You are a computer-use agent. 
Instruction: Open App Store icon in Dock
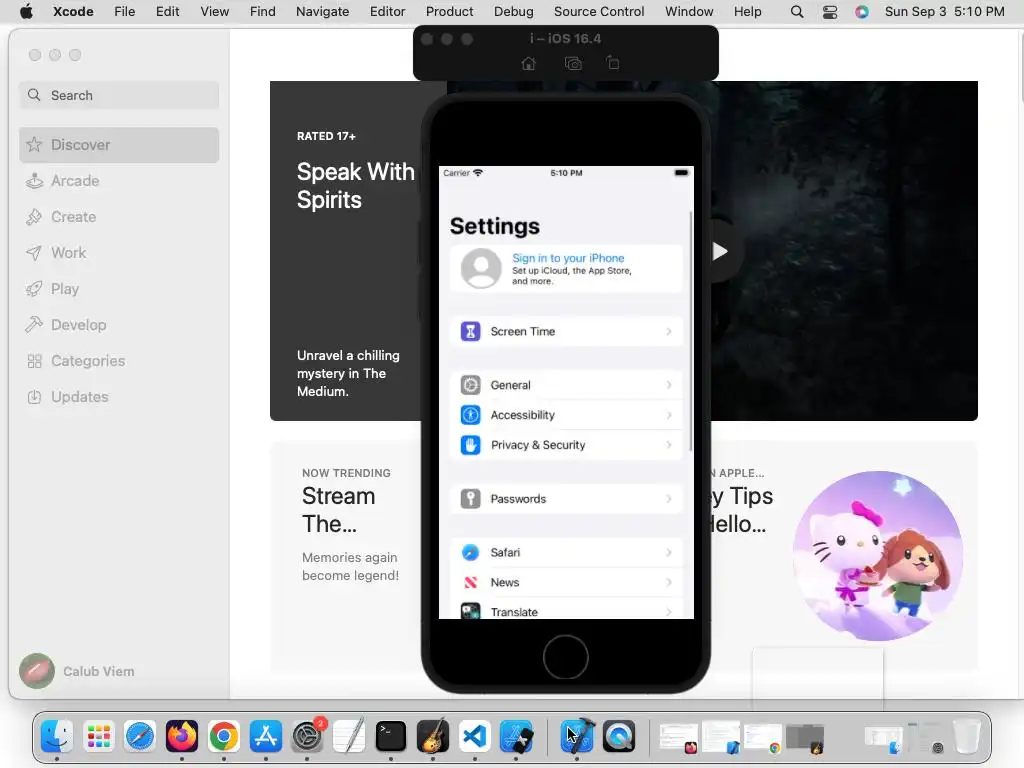click(x=265, y=737)
